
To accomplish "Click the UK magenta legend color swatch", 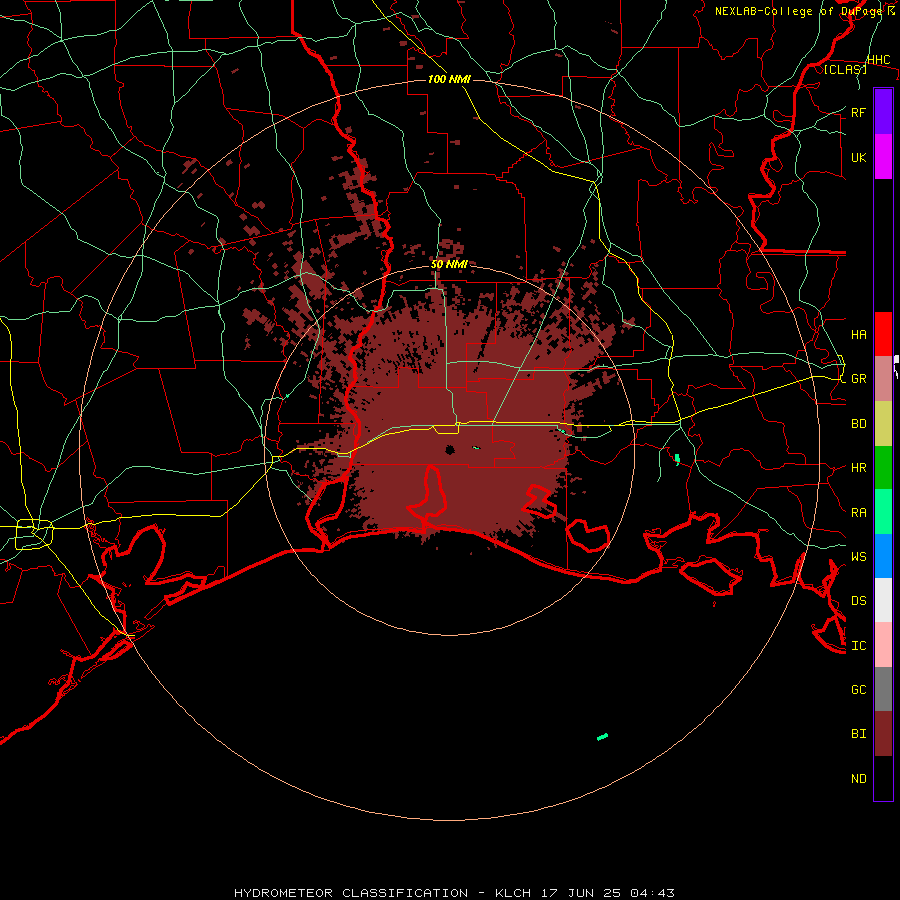I will [x=883, y=157].
